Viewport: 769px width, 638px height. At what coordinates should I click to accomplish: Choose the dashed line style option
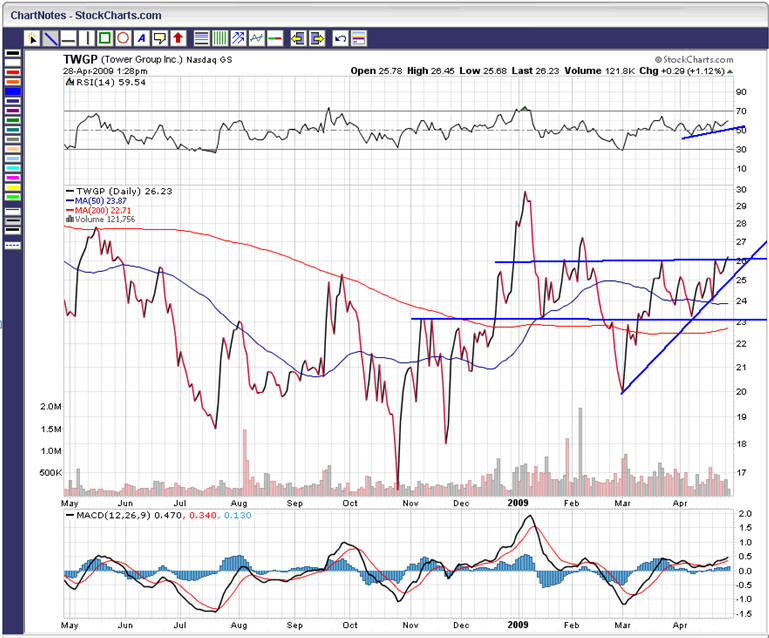(13, 245)
